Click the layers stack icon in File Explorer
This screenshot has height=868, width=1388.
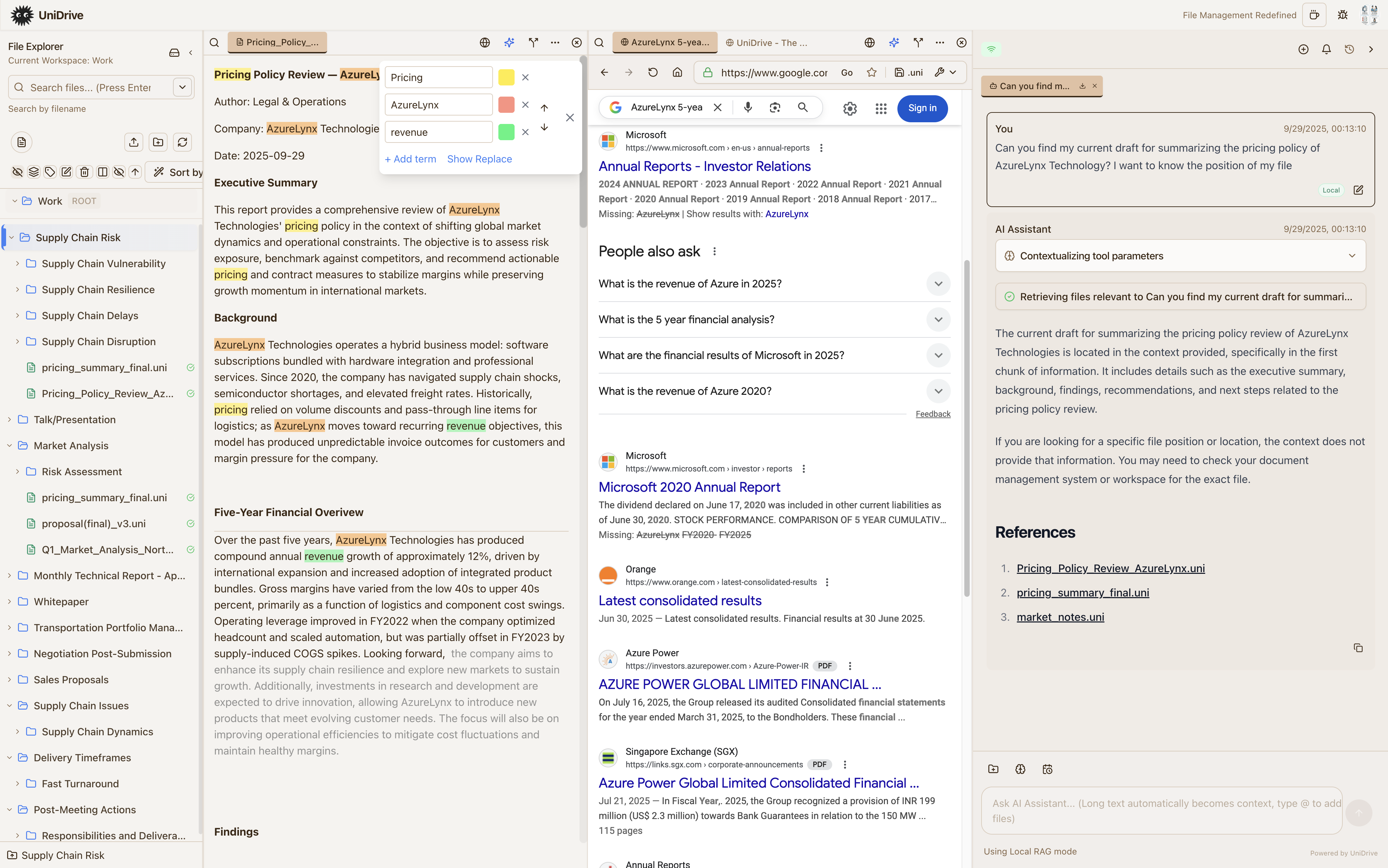(34, 172)
